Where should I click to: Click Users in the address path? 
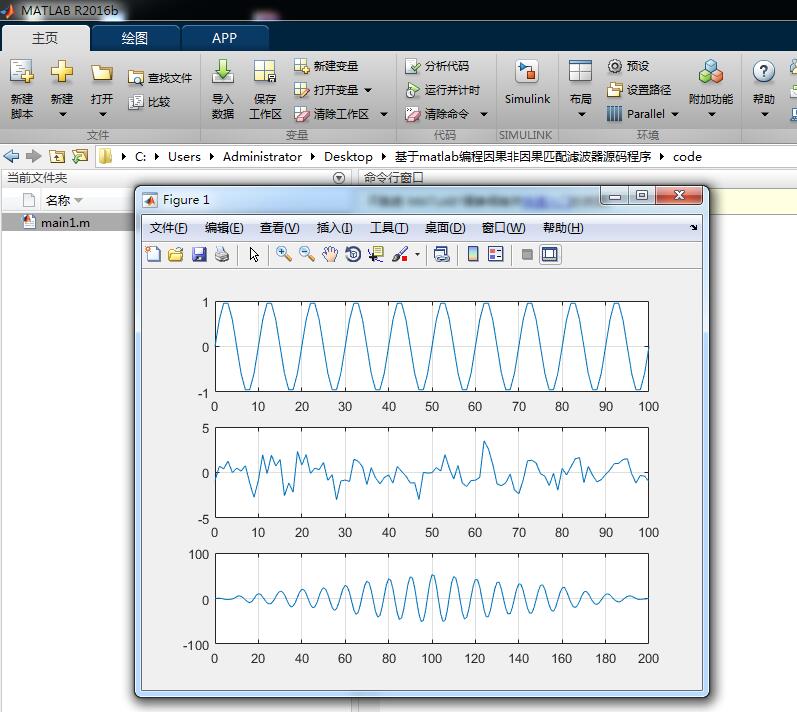184,157
